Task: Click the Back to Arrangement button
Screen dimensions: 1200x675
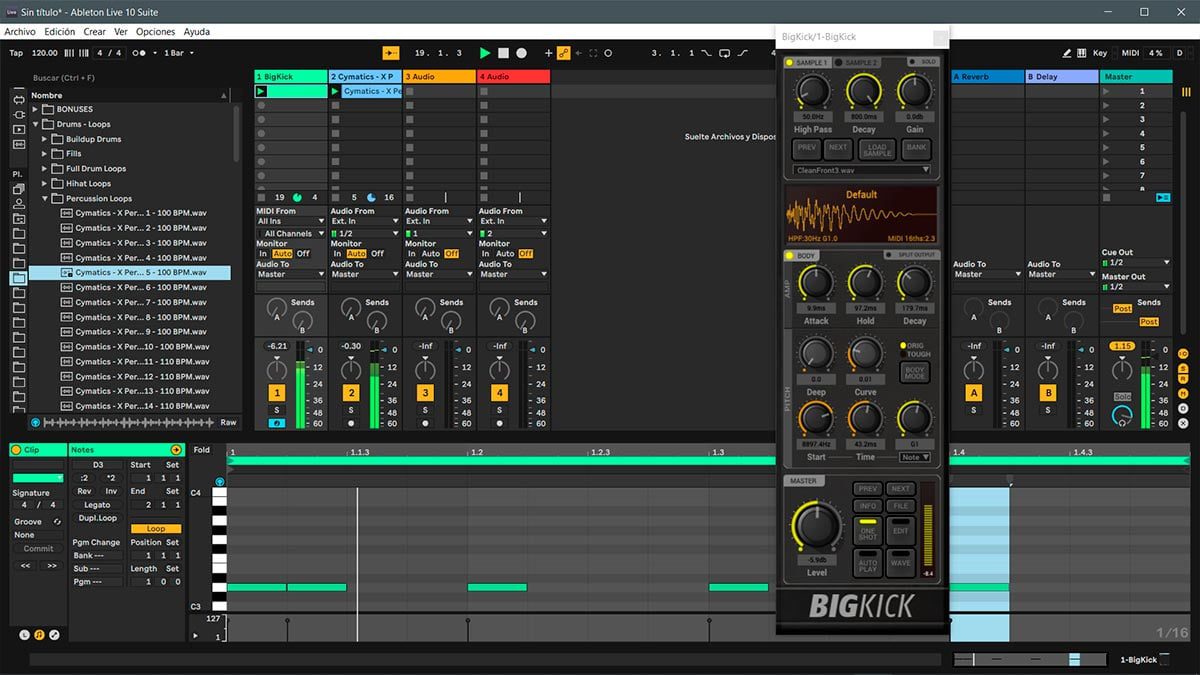Action: tap(1162, 197)
